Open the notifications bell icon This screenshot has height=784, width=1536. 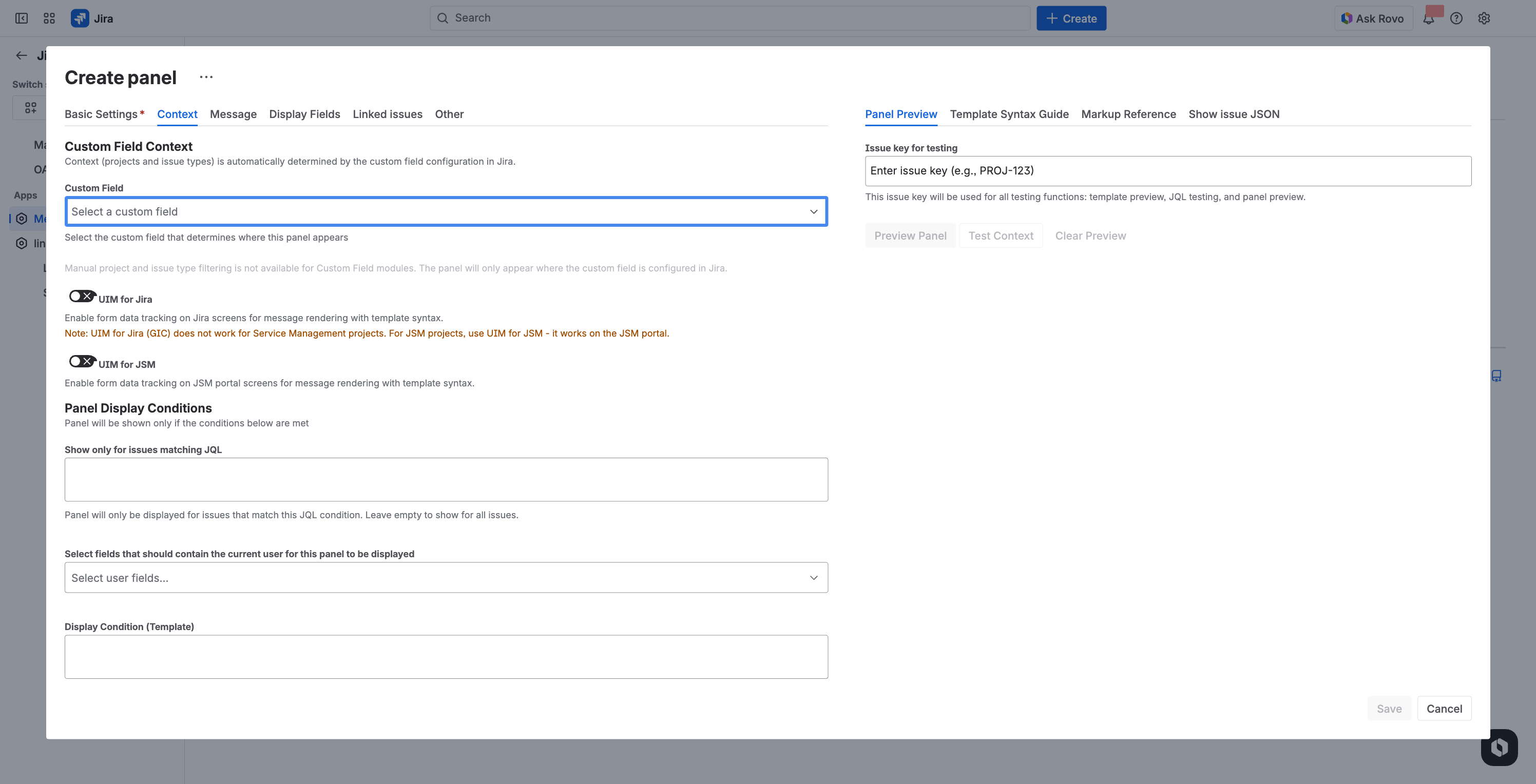click(x=1429, y=18)
